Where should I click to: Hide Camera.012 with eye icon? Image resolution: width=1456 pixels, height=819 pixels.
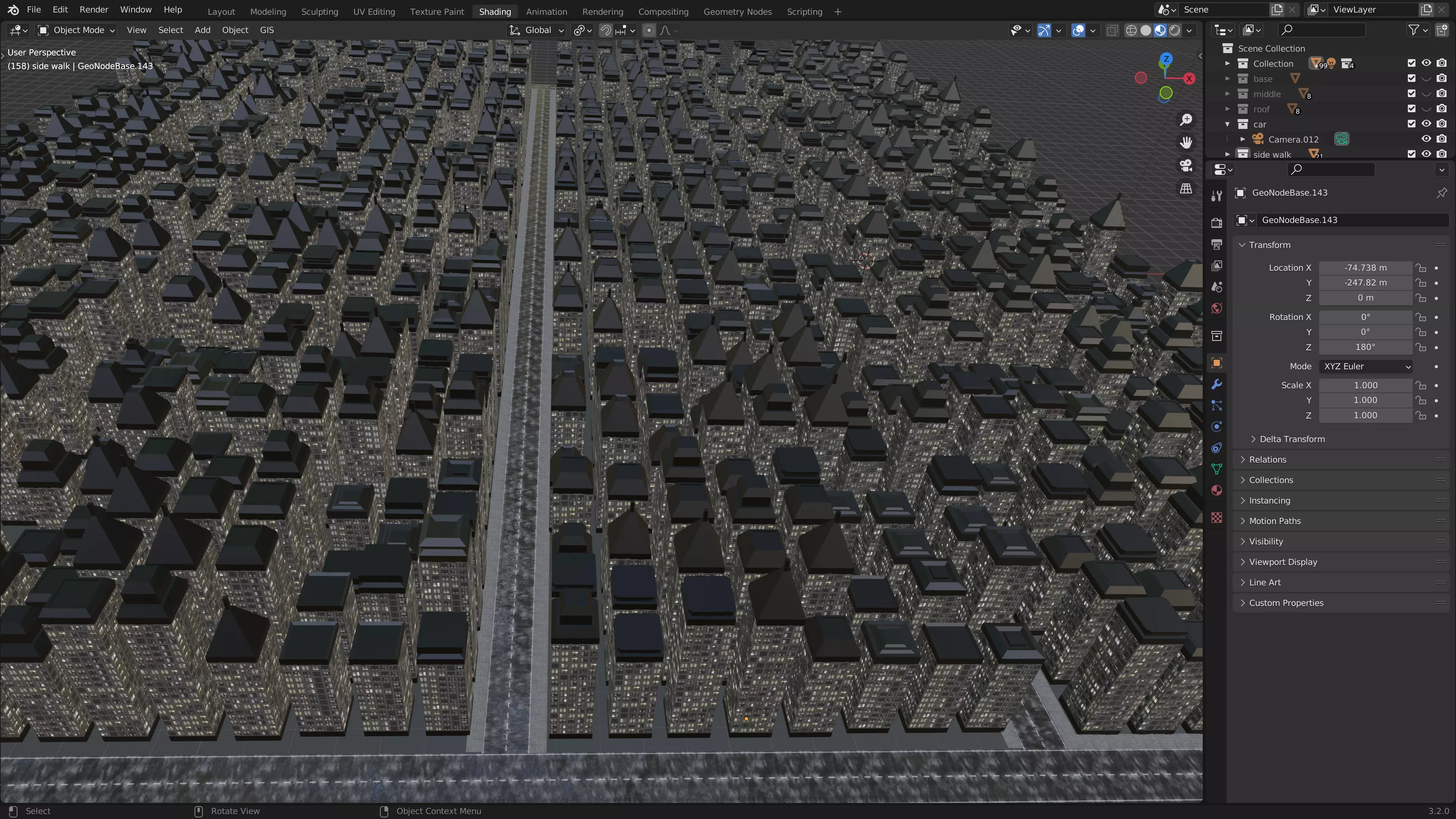1426,139
